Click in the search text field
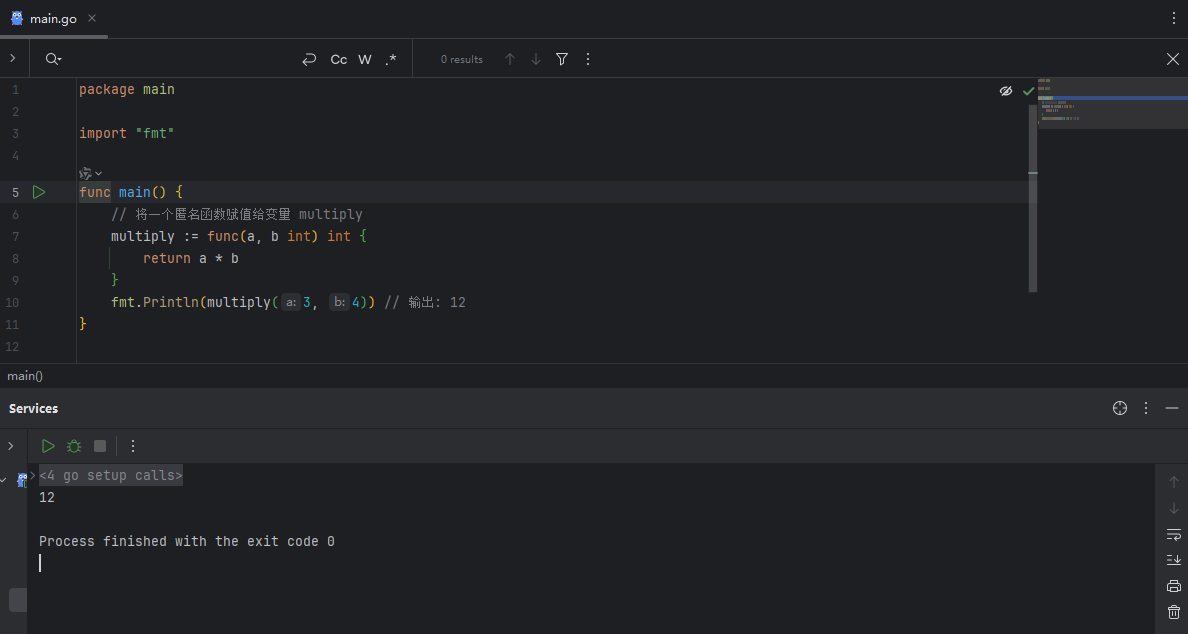 click(x=180, y=59)
